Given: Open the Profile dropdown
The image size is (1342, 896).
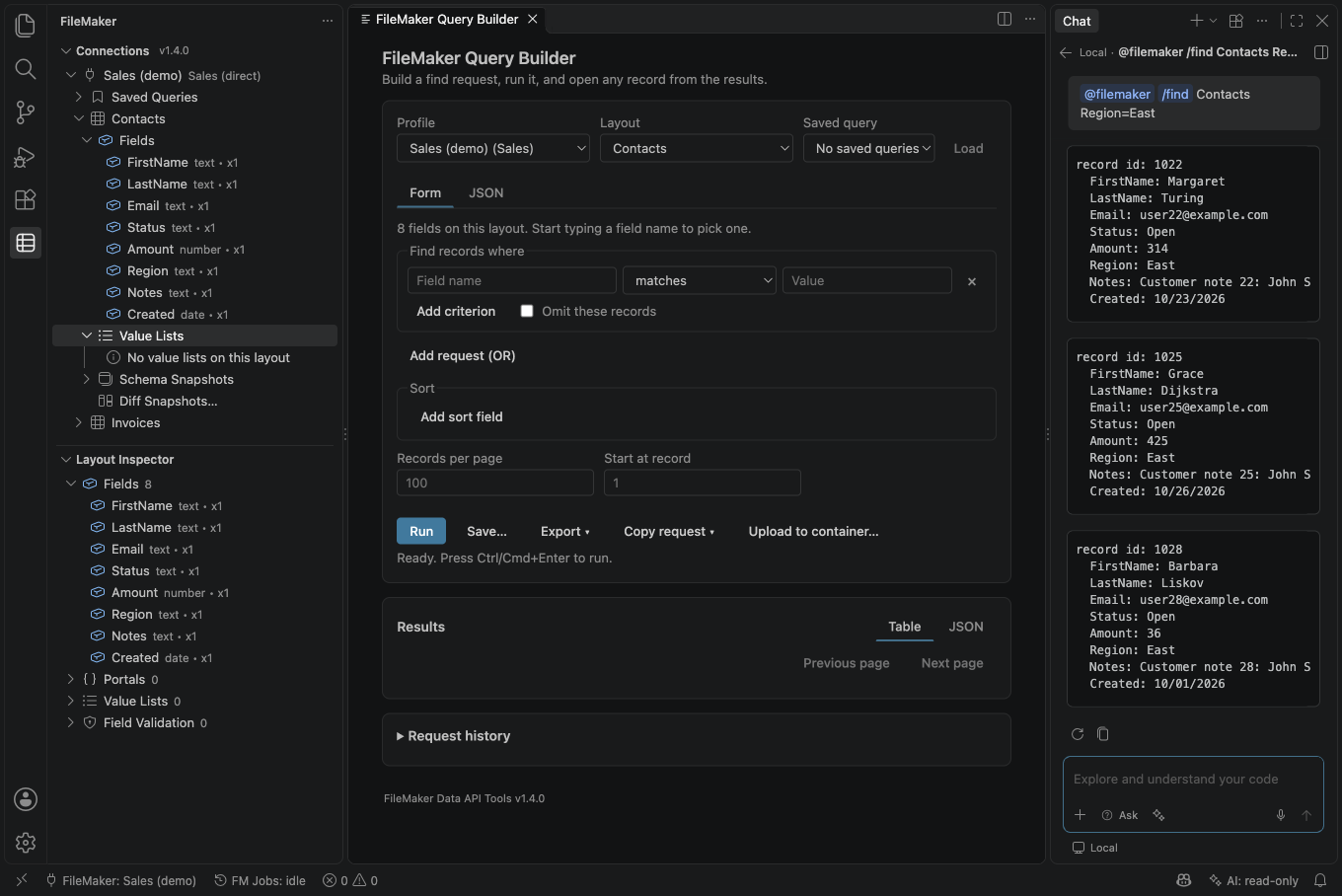Looking at the screenshot, I should [493, 149].
